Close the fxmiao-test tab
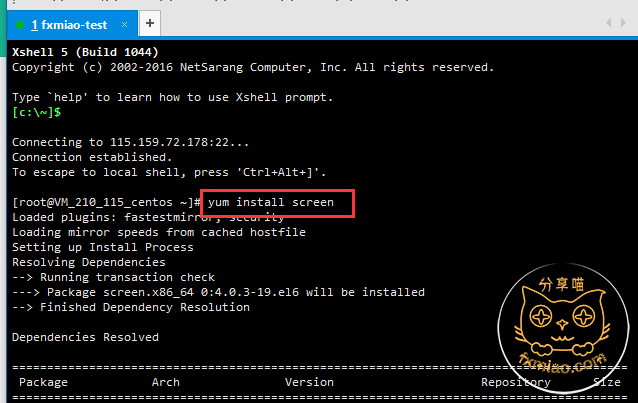 pos(125,25)
